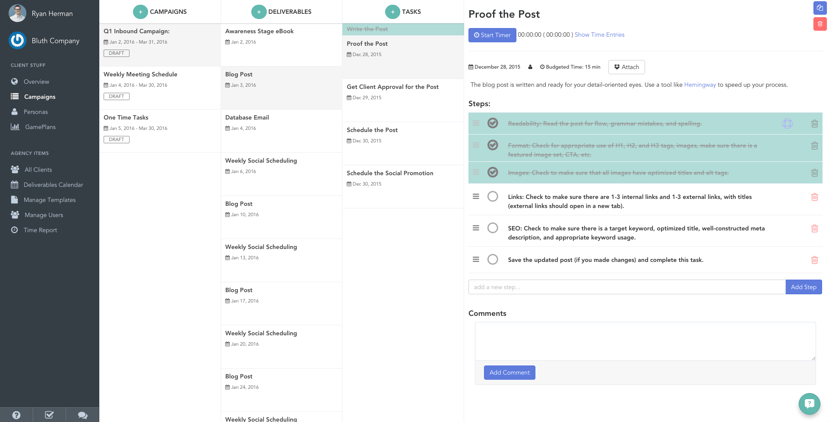Image resolution: width=829 pixels, height=422 pixels.
Task: Open the green chat widget bubble
Action: pyautogui.click(x=809, y=403)
